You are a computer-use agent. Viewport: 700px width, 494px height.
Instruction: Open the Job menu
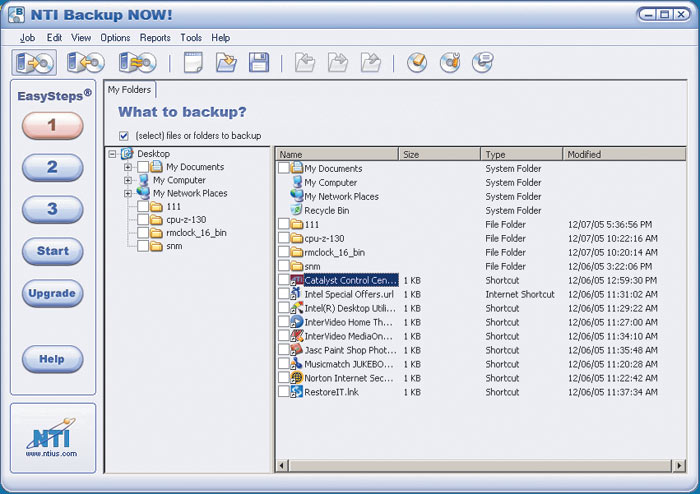click(27, 38)
